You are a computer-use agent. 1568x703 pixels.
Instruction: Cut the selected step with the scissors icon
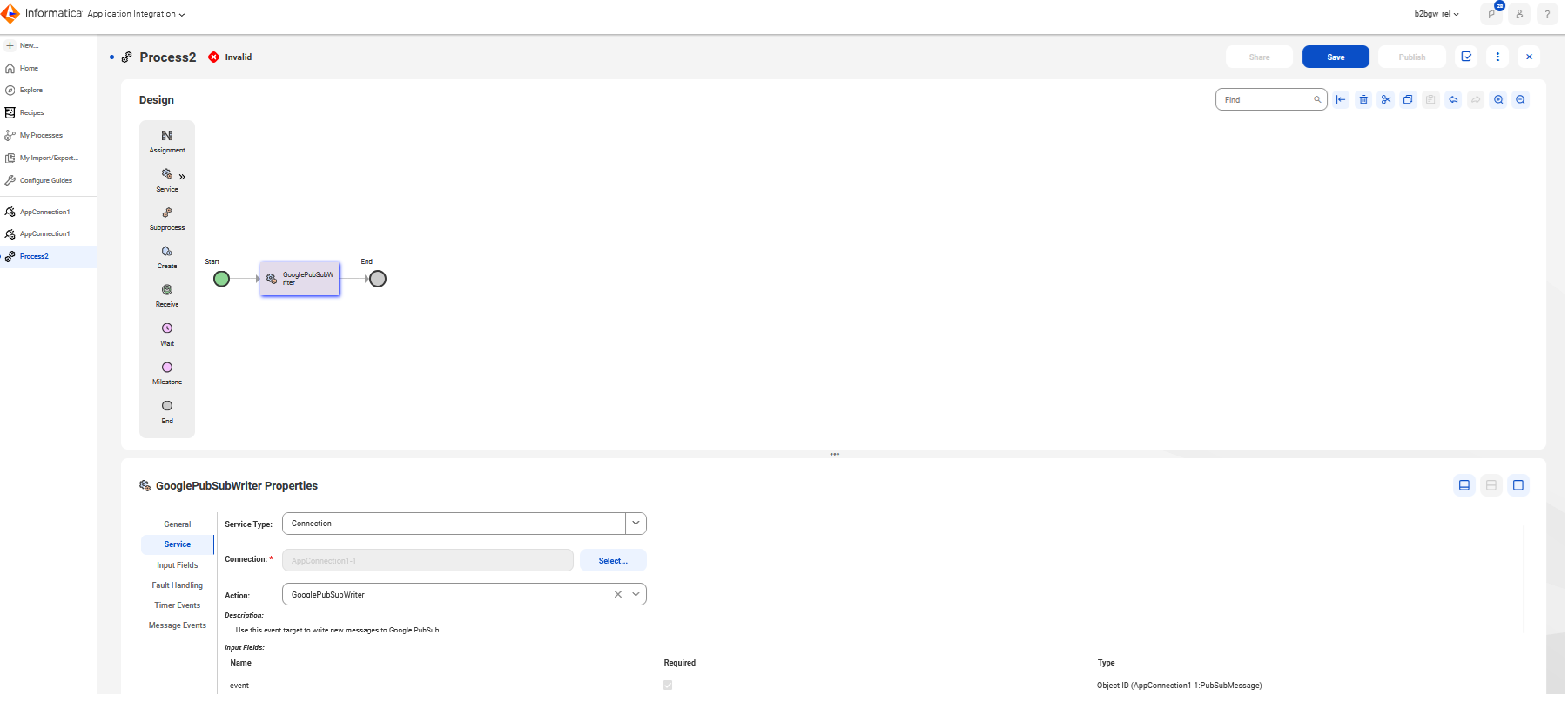pyautogui.click(x=1386, y=99)
